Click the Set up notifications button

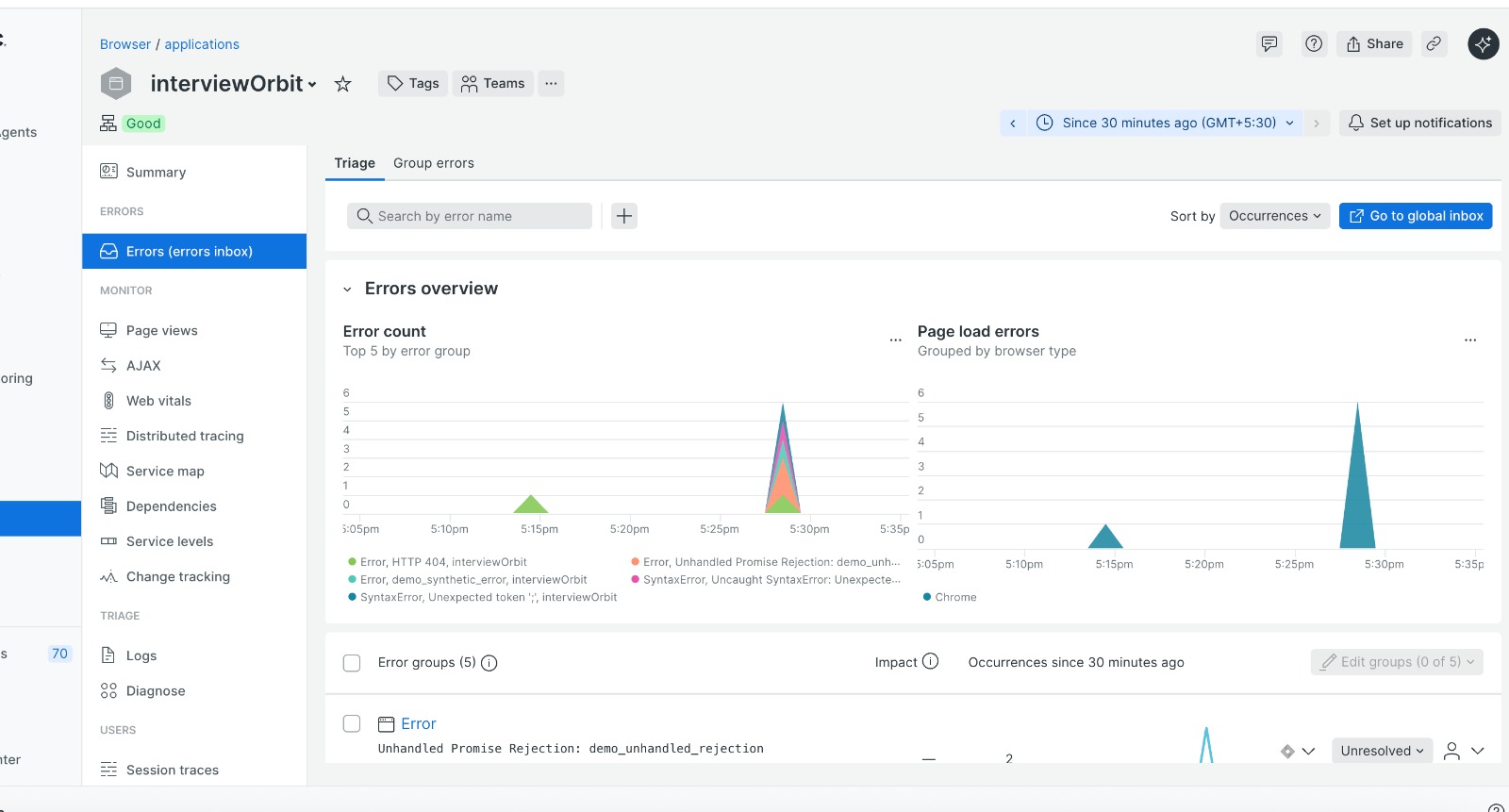(1419, 123)
